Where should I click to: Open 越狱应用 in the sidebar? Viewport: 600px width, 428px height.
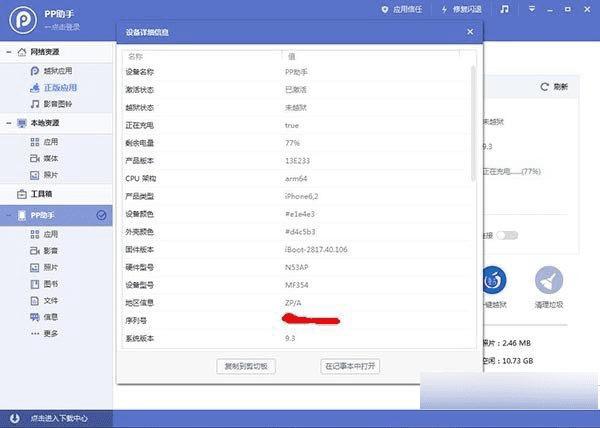tap(51, 71)
